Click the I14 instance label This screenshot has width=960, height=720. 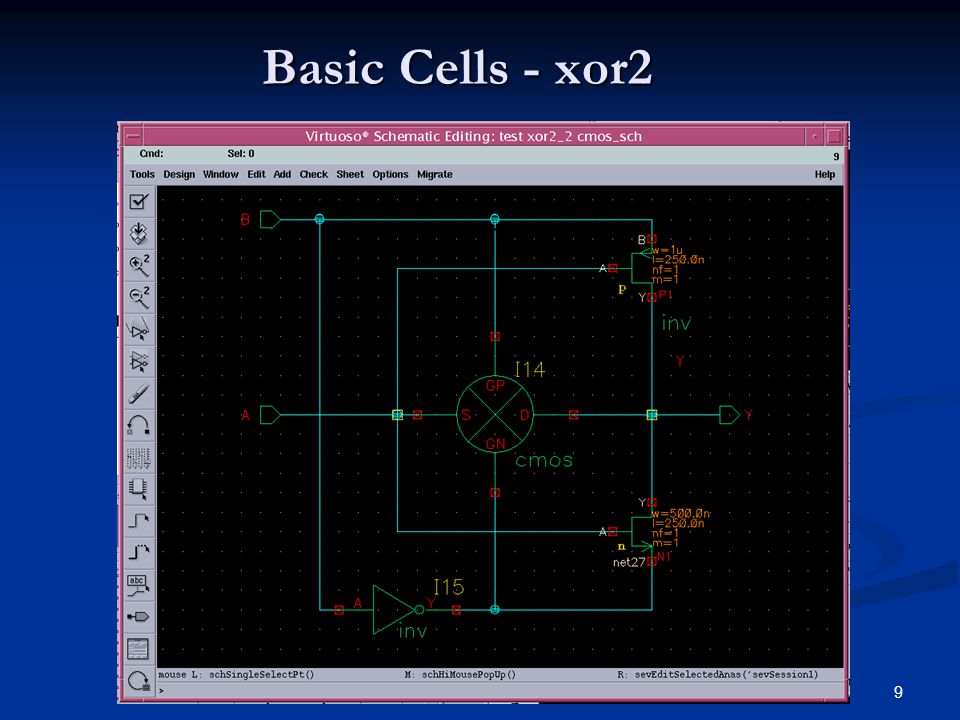pyautogui.click(x=530, y=369)
